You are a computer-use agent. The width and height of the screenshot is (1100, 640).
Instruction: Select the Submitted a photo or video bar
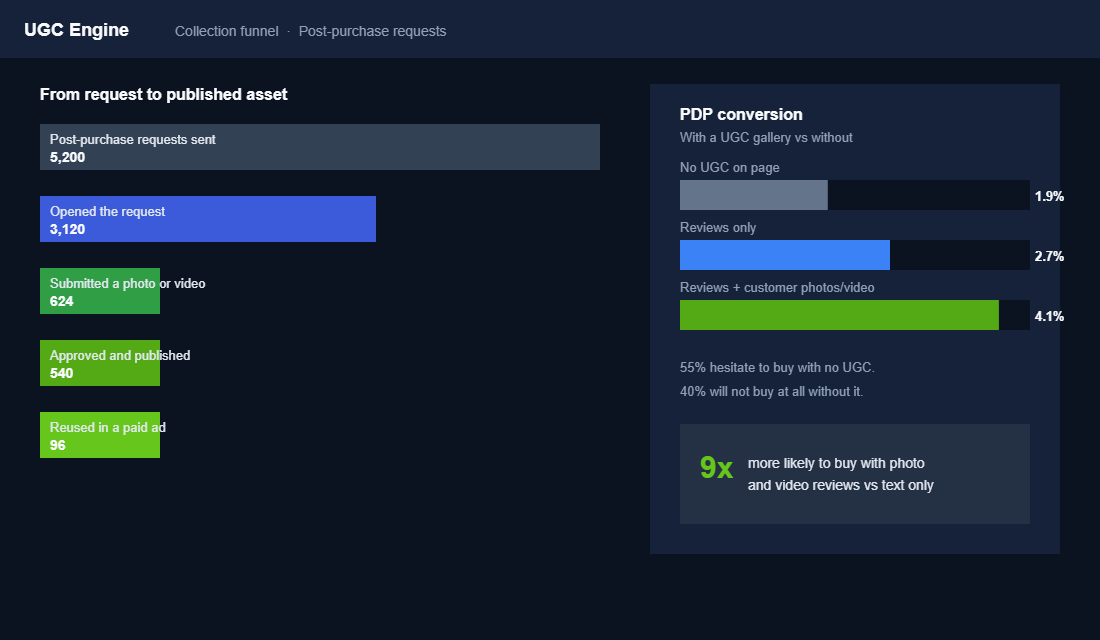(100, 291)
